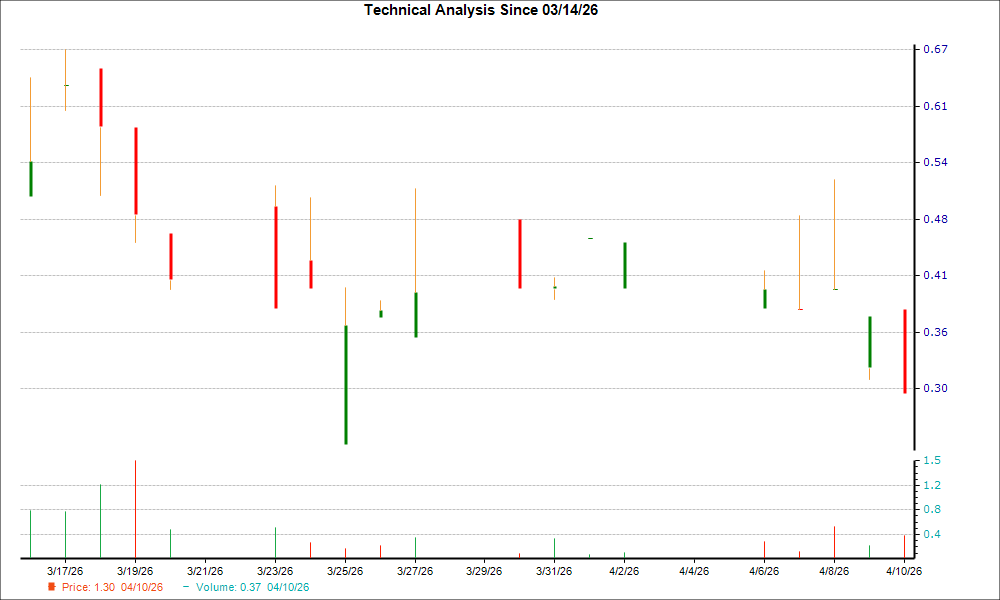Image resolution: width=1000 pixels, height=600 pixels.
Task: Select the red candlestick above the 3/19/26 label
Action: click(136, 170)
